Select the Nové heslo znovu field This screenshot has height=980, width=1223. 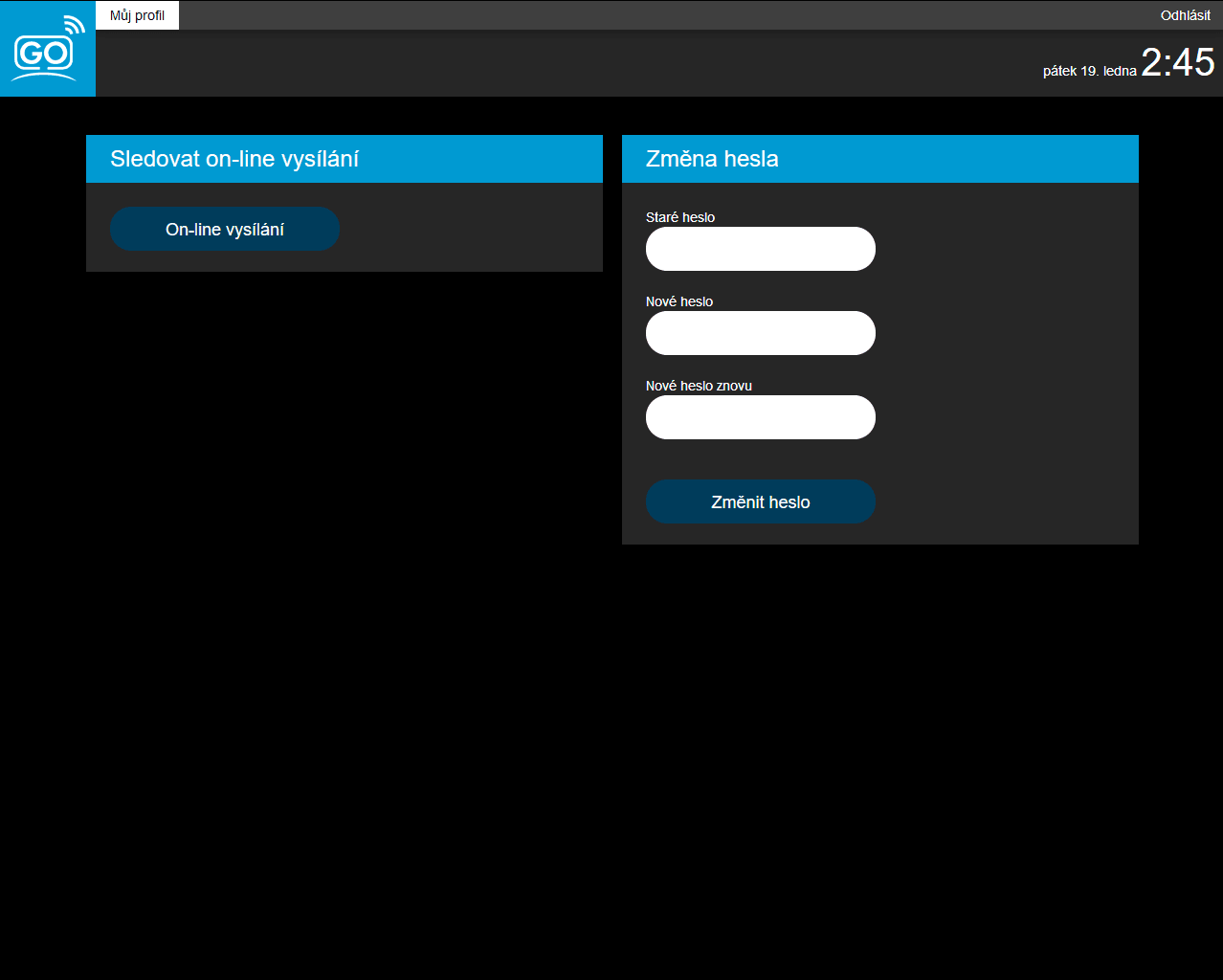pyautogui.click(x=760, y=417)
